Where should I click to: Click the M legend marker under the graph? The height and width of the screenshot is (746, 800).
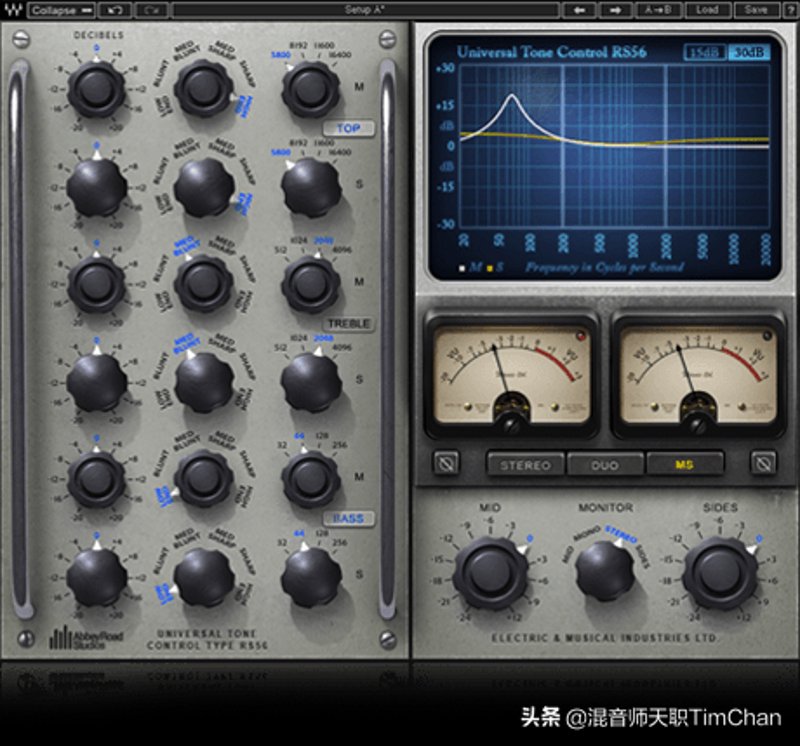point(462,268)
